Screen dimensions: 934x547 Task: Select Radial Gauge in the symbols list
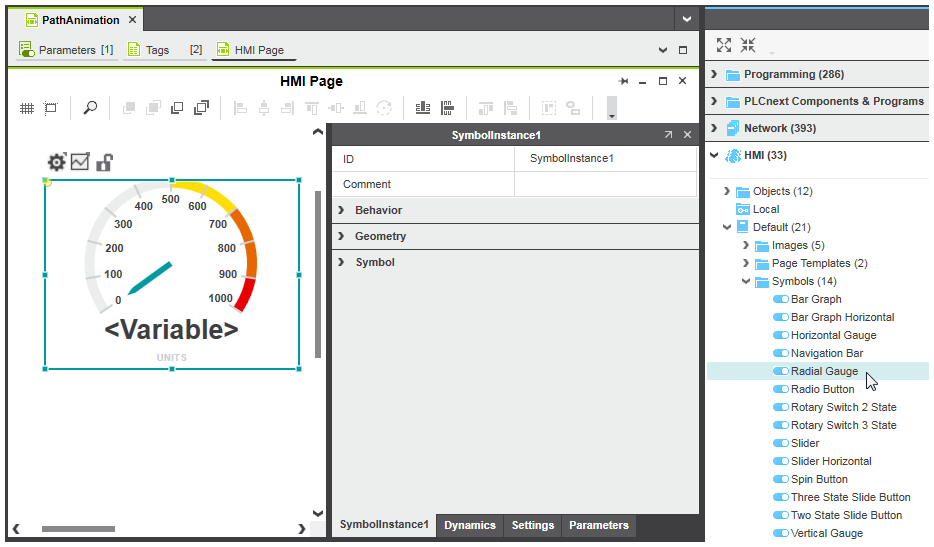[824, 371]
